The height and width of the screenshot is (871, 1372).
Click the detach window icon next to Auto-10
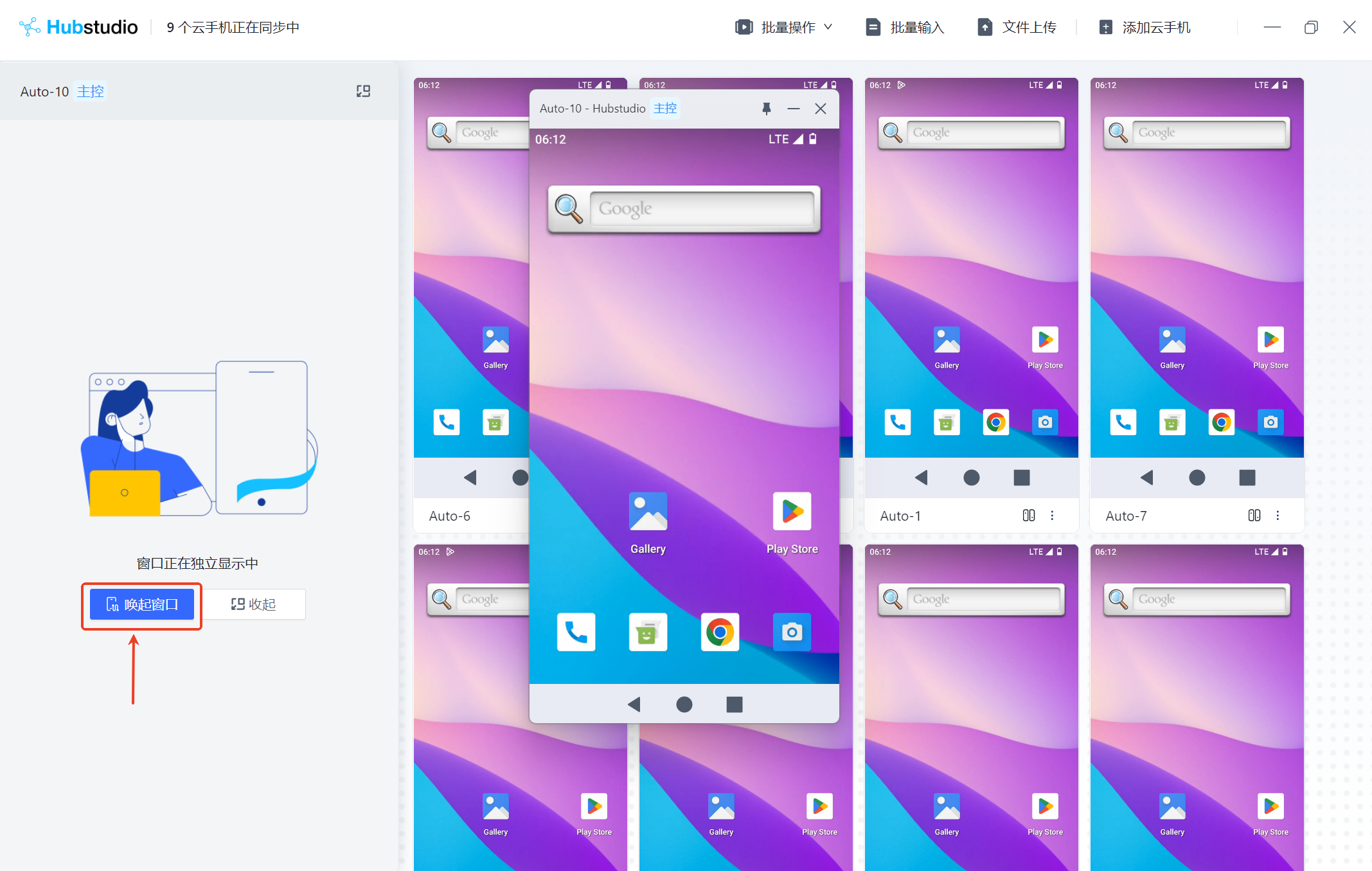point(363,91)
